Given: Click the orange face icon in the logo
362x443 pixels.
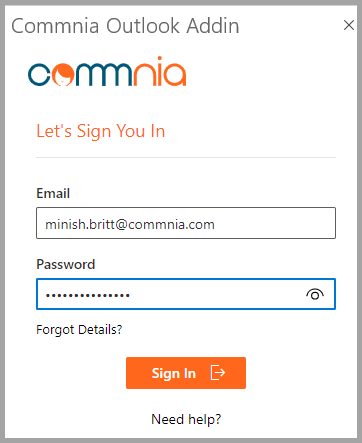Looking at the screenshot, I should pos(63,74).
